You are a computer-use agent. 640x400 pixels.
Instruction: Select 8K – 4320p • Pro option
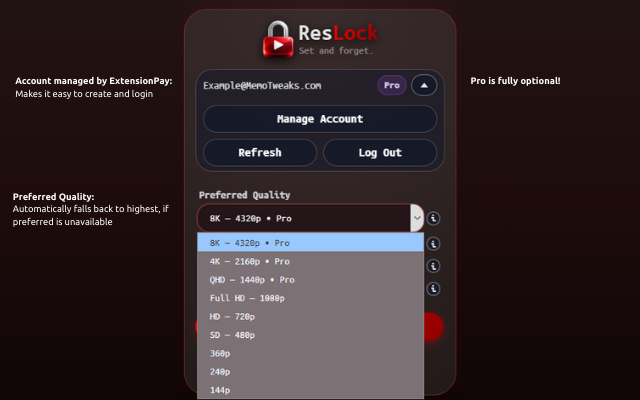click(x=311, y=242)
